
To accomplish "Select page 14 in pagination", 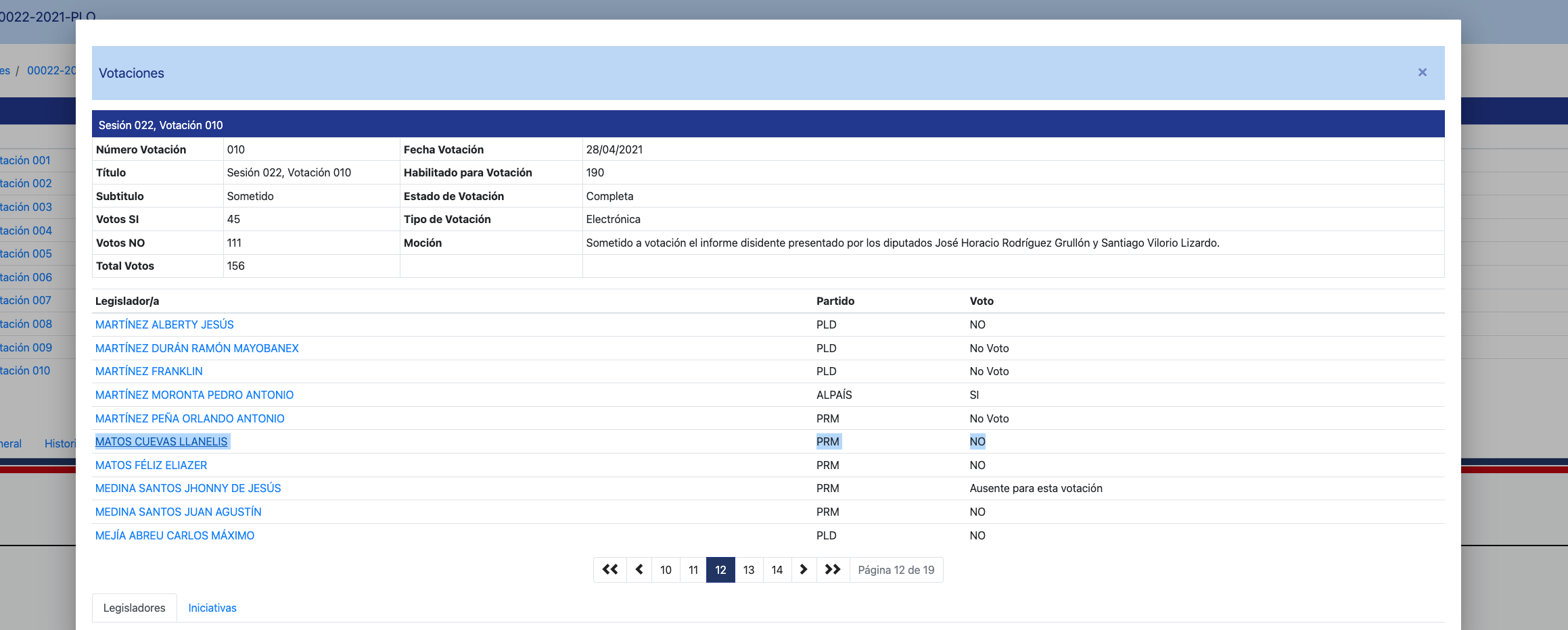I will 777,570.
